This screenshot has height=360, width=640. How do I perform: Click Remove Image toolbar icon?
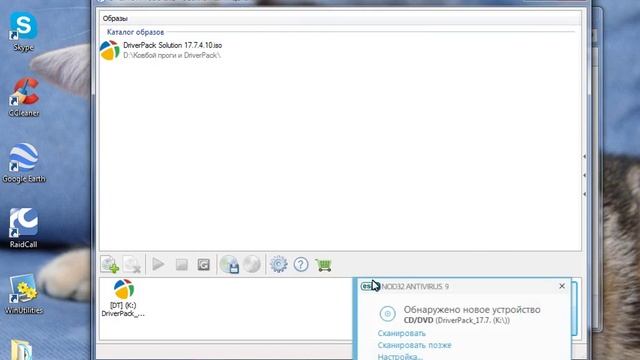click(132, 264)
